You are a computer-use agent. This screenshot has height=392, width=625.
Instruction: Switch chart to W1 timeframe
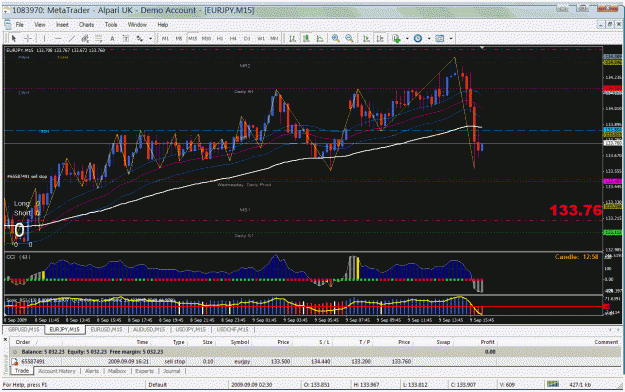point(260,38)
